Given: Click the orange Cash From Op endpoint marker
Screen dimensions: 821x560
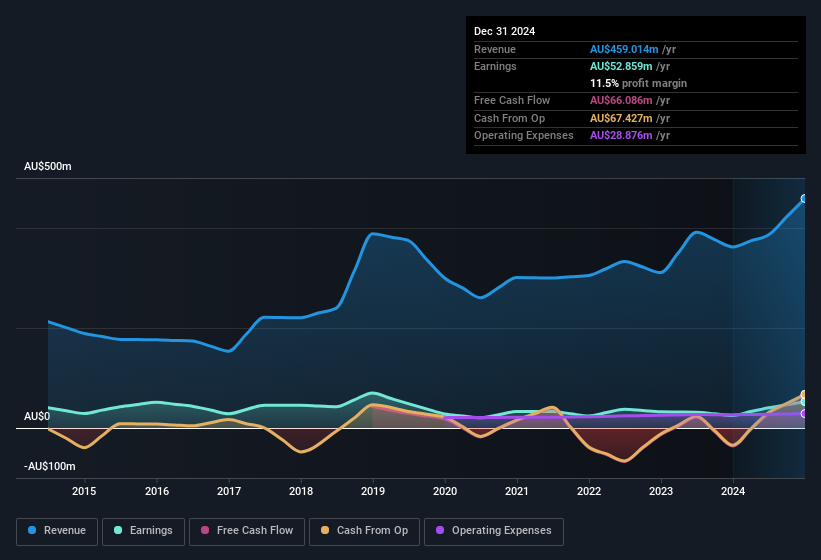Looking at the screenshot, I should [805, 395].
